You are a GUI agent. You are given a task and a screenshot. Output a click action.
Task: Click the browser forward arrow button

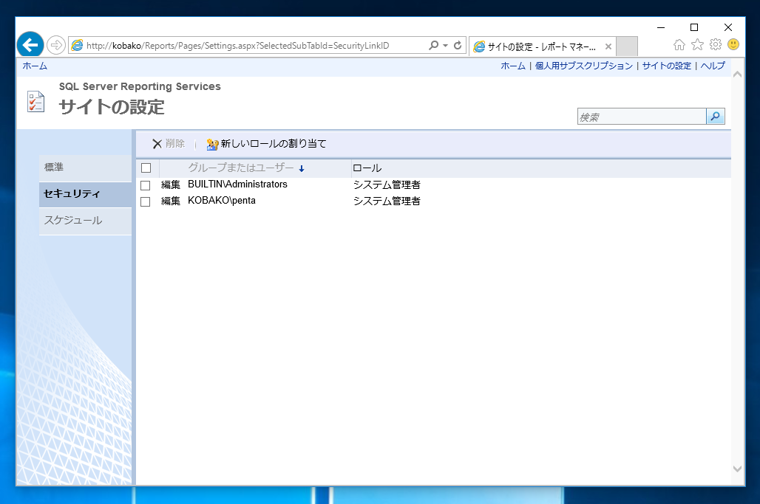[x=56, y=46]
